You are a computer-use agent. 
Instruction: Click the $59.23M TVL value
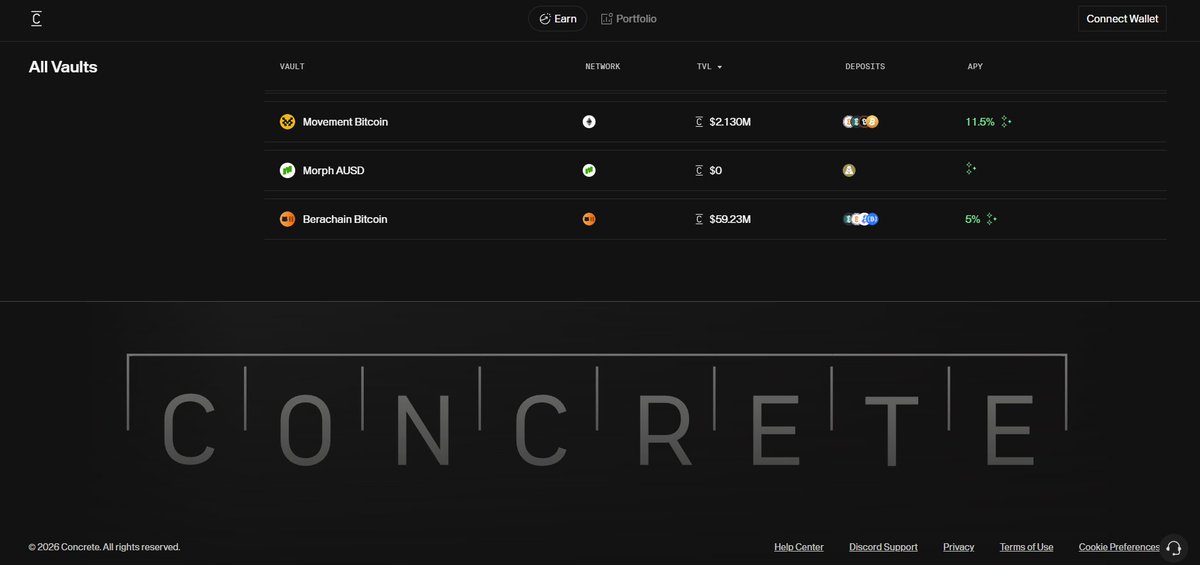pyautogui.click(x=730, y=219)
